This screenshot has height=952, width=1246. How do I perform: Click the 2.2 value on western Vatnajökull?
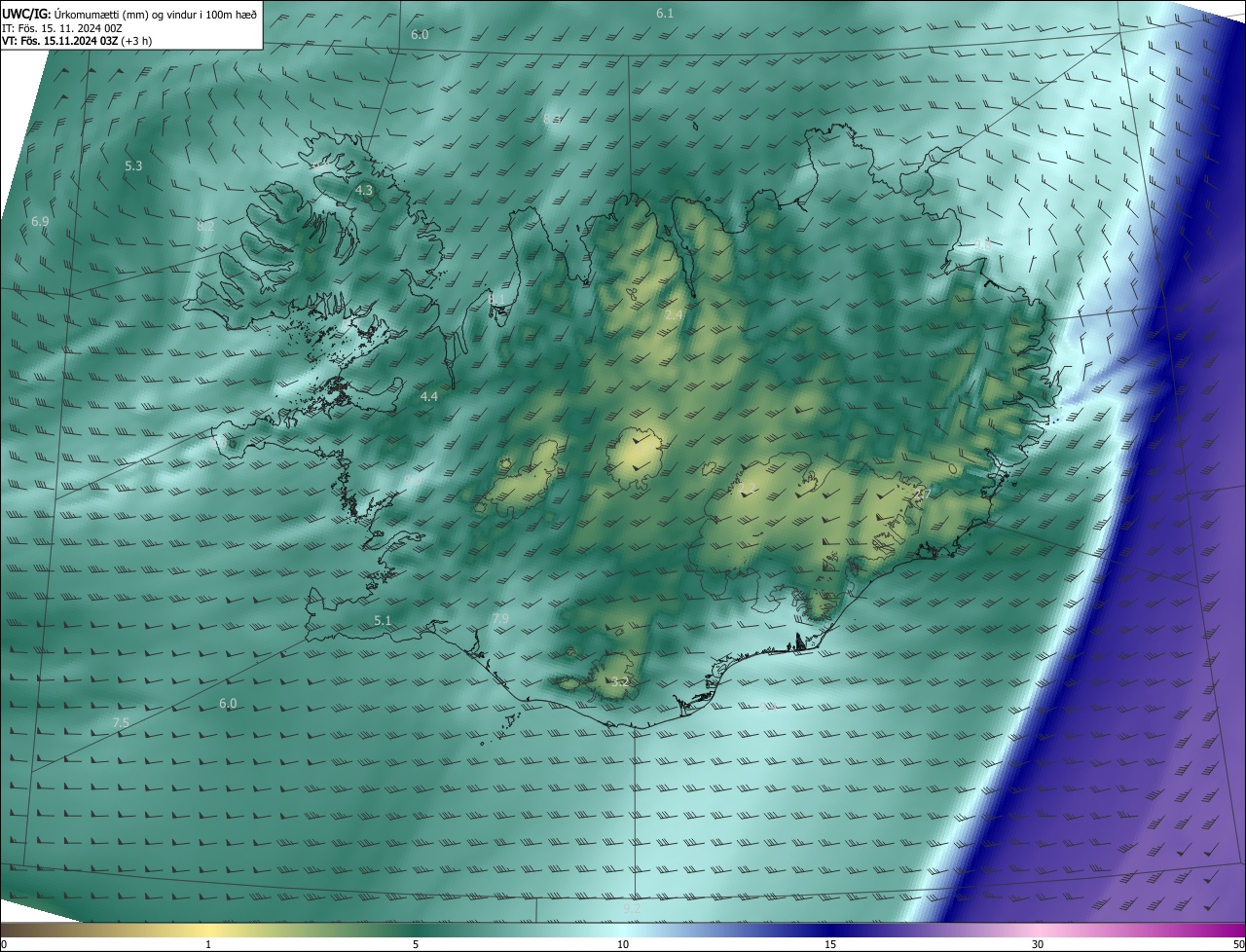click(748, 488)
